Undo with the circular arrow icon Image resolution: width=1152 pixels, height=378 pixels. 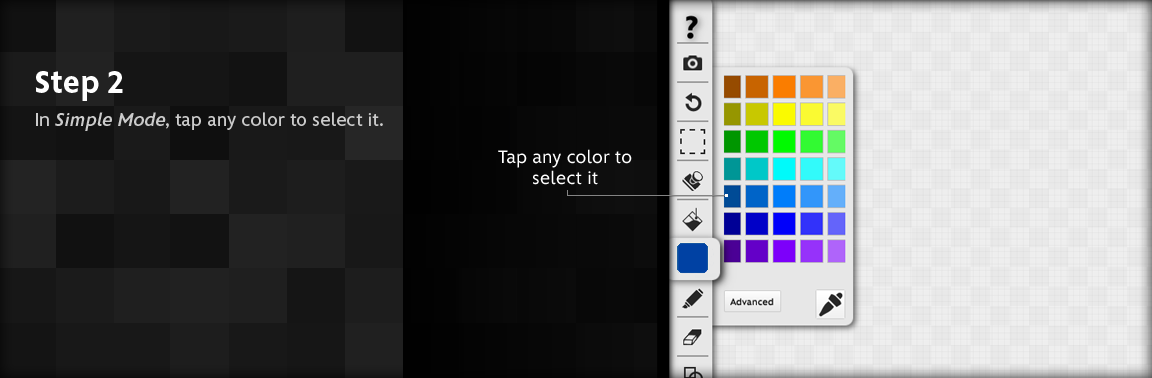pyautogui.click(x=692, y=102)
